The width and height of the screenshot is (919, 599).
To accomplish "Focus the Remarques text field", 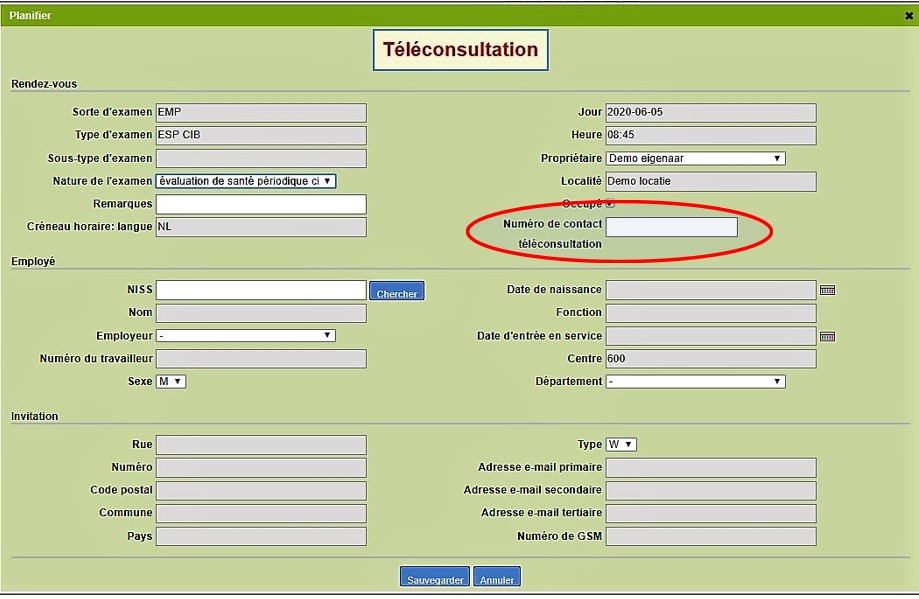I will [x=261, y=204].
